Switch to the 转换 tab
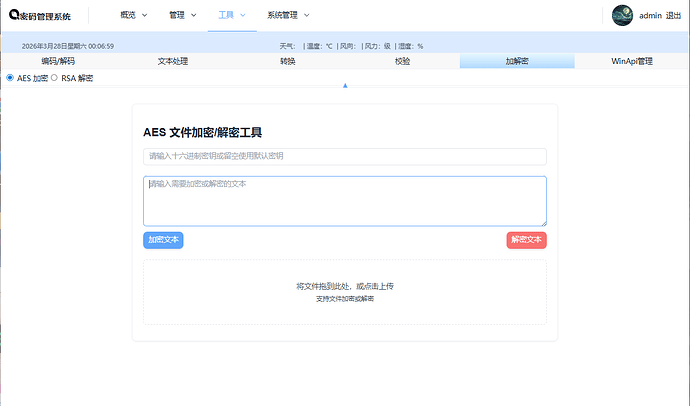The image size is (690, 406). click(288, 61)
